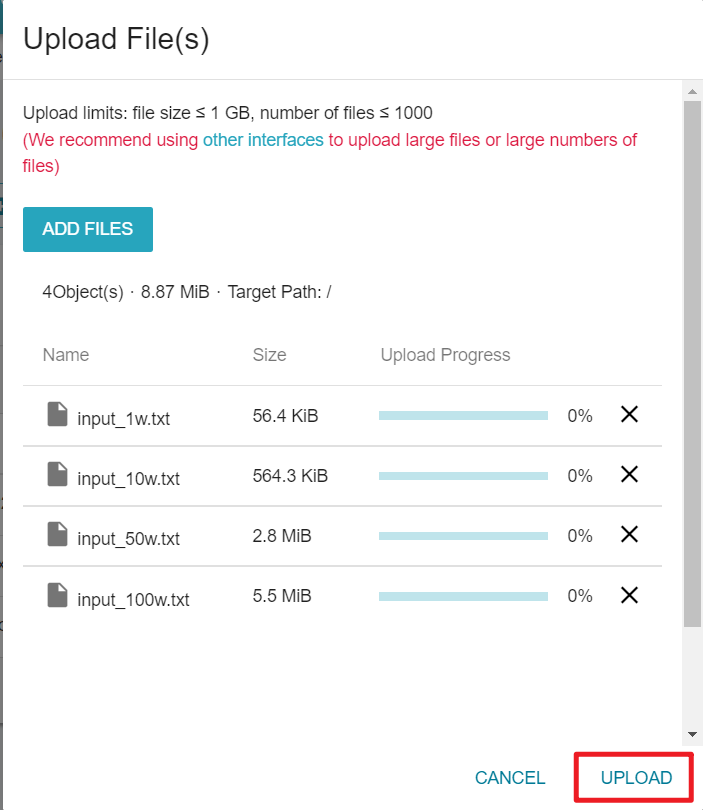Click the scrollbar down arrow
The height and width of the screenshot is (810, 703).
click(692, 734)
